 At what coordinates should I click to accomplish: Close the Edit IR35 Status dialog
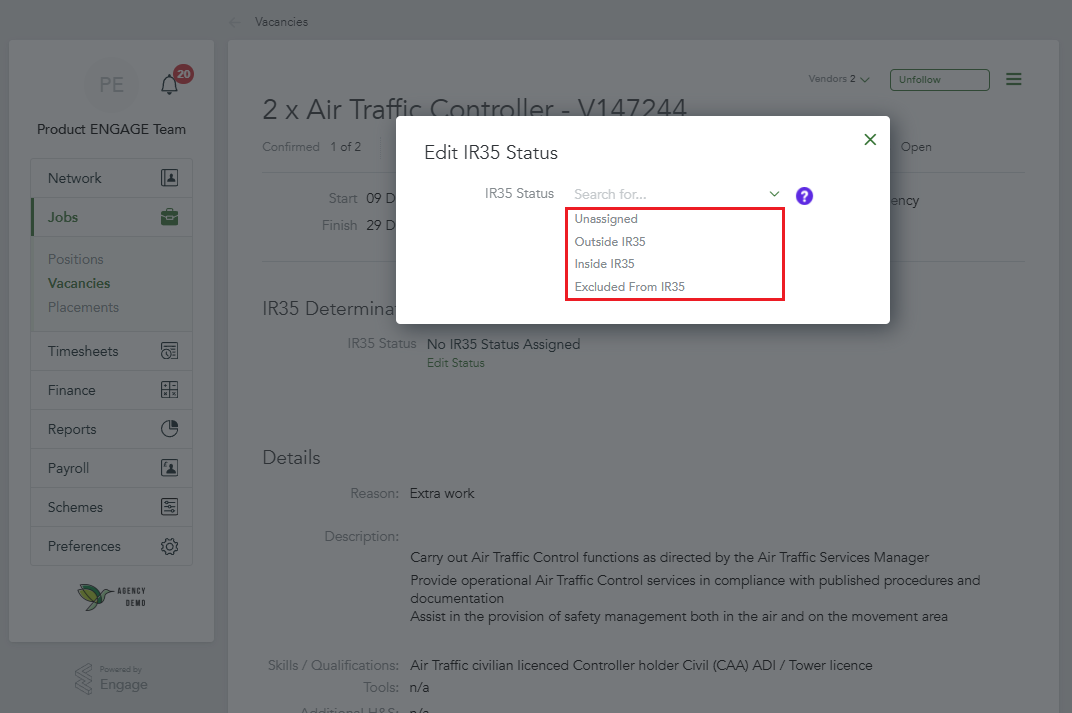[870, 139]
